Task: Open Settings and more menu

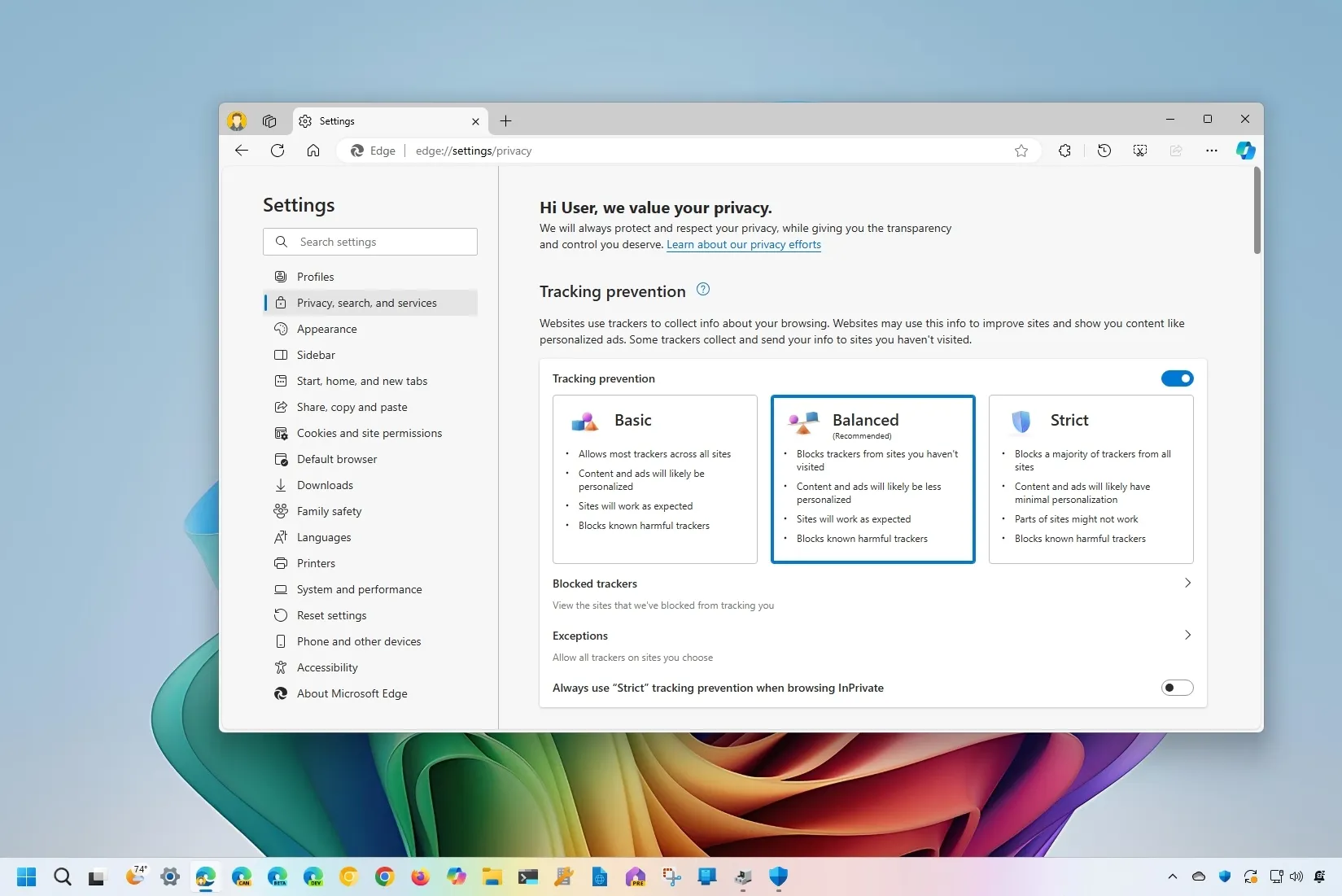Action: 1211,151
